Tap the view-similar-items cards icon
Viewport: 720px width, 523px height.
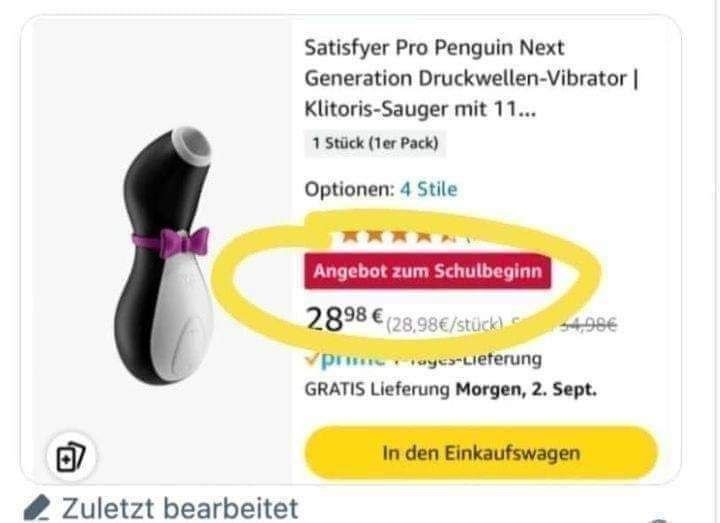point(71,456)
